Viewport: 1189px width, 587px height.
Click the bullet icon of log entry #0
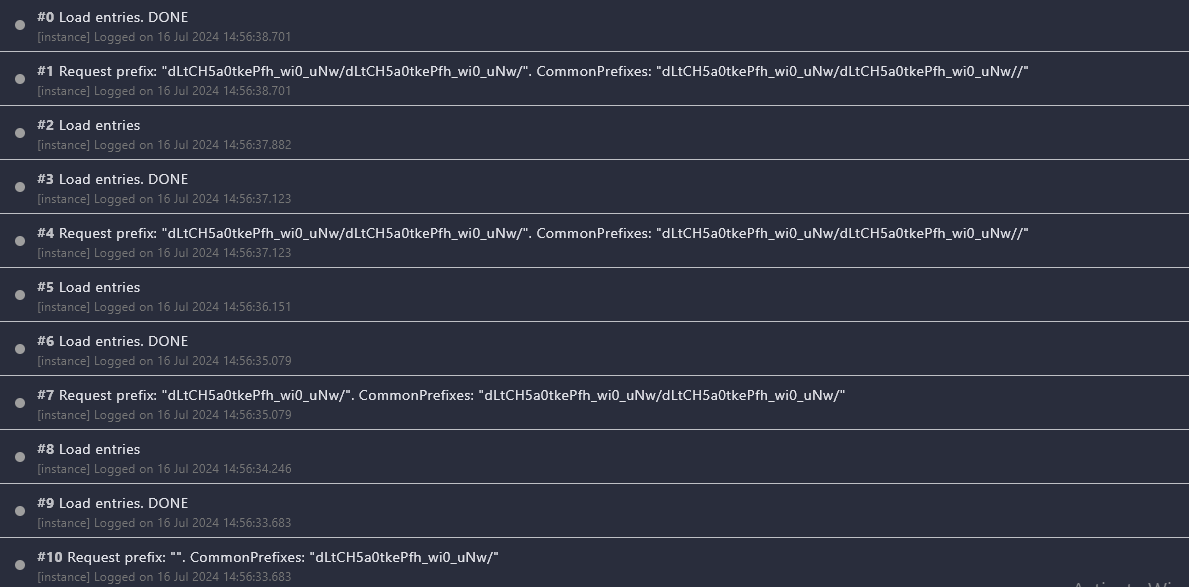pyautogui.click(x=20, y=25)
